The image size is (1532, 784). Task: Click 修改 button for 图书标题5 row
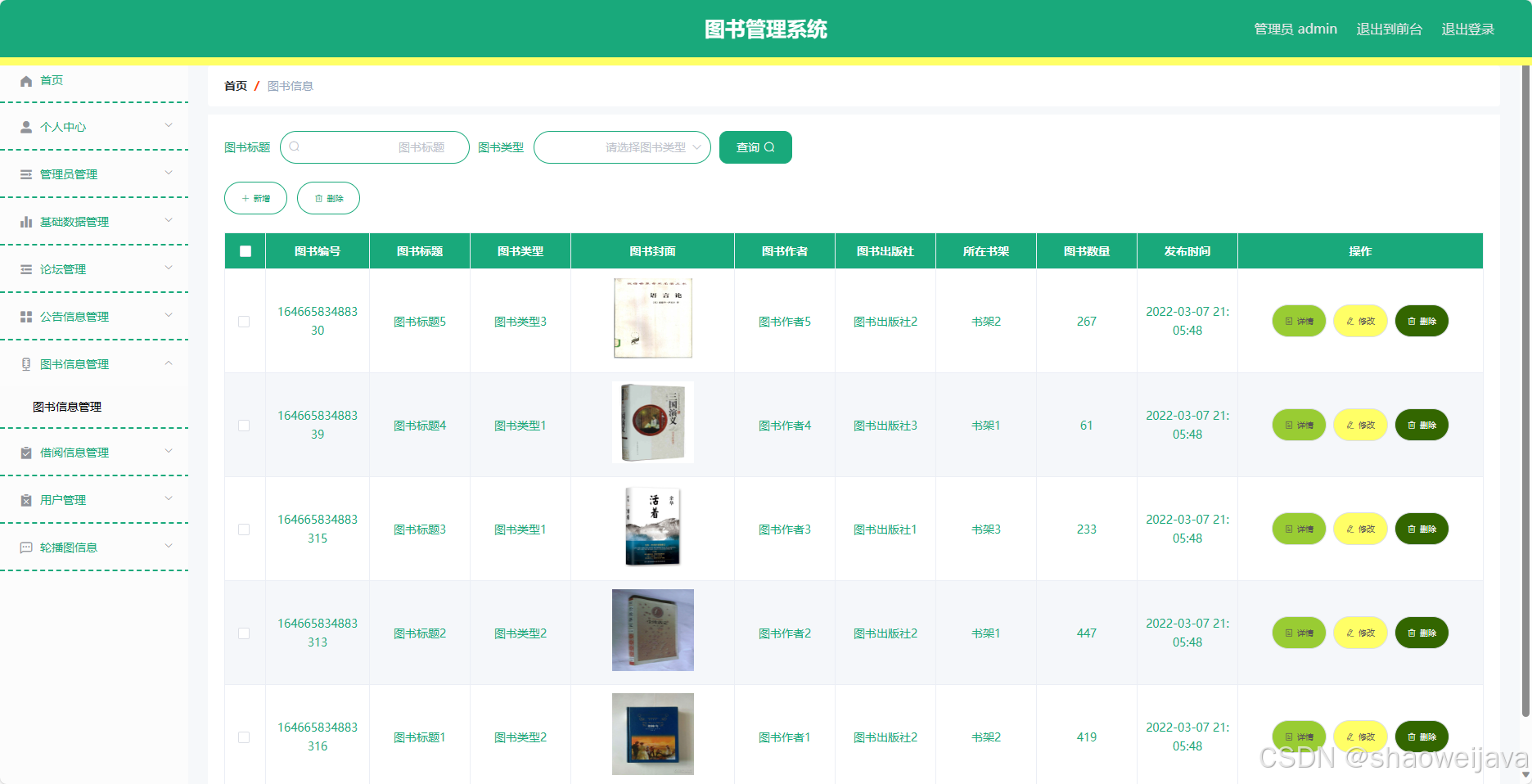(x=1360, y=321)
